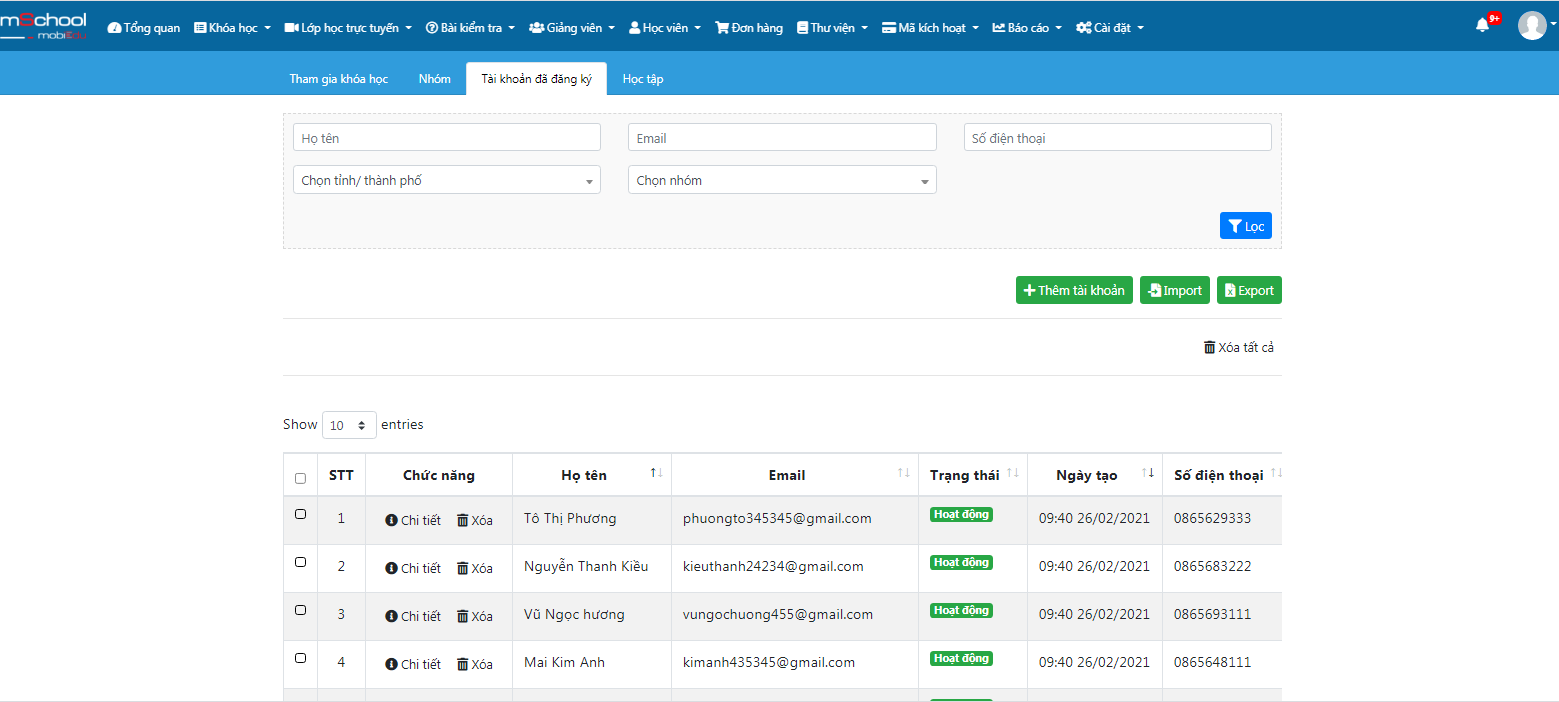This screenshot has width=1559, height=702.
Task: Click Xóa tất cả
Action: click(1239, 348)
